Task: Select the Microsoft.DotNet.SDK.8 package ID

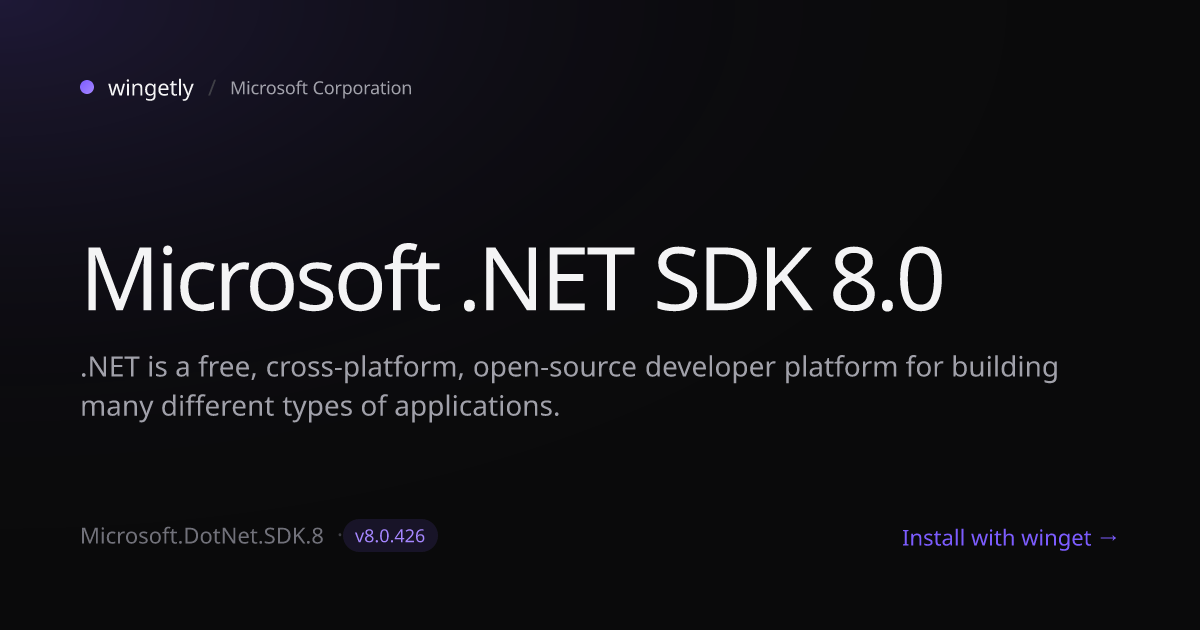Action: tap(202, 536)
